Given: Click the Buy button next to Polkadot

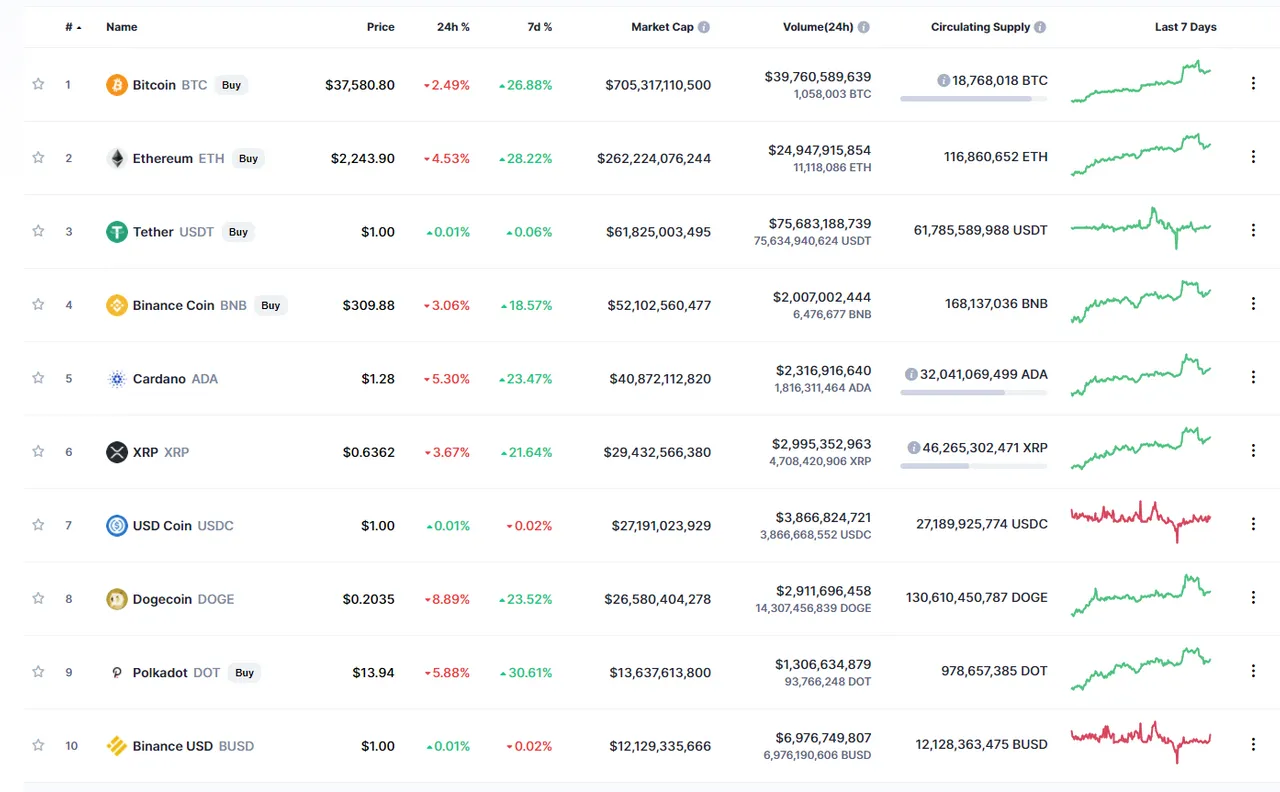Looking at the screenshot, I should click(244, 672).
